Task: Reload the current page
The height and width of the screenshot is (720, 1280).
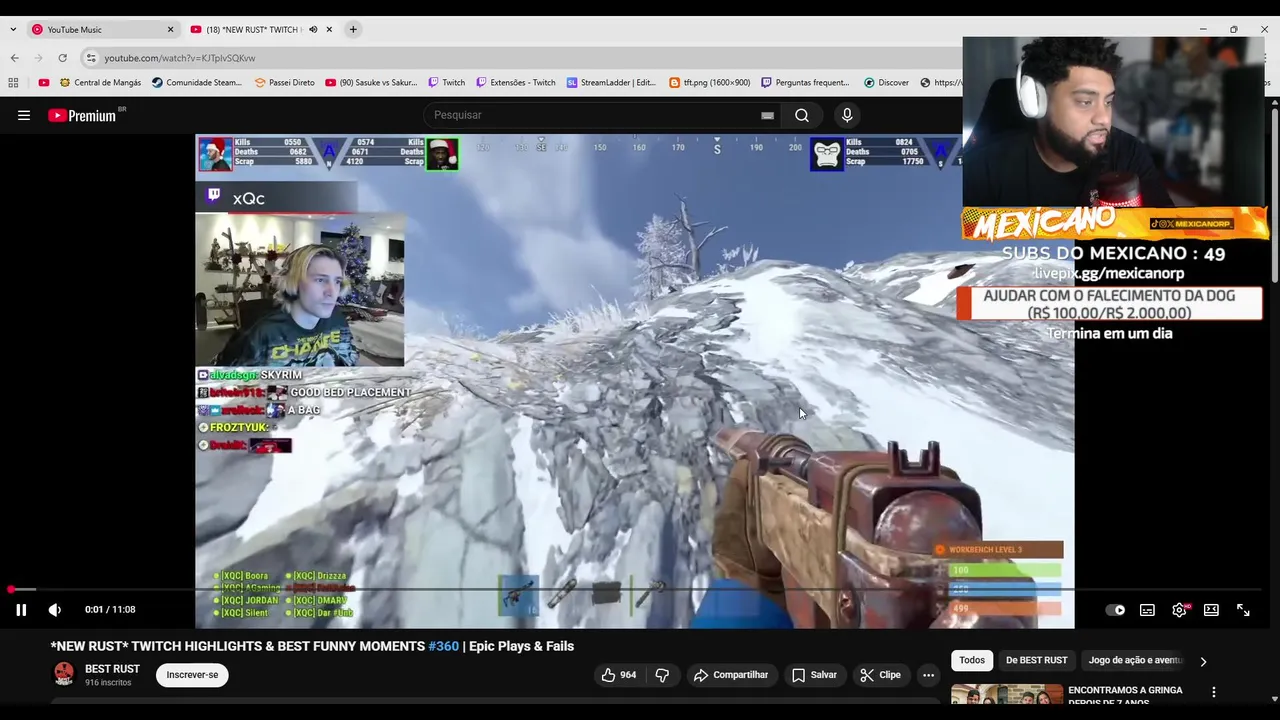Action: point(62,58)
